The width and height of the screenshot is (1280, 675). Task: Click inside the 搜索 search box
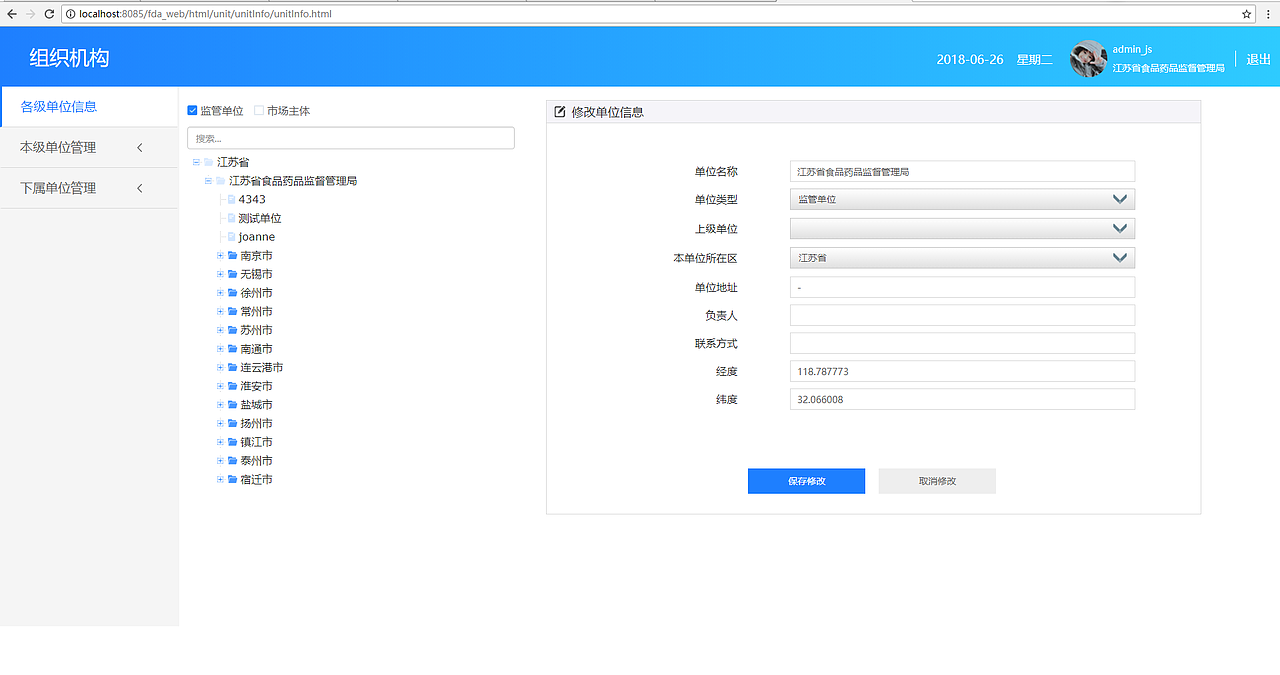tap(350, 137)
